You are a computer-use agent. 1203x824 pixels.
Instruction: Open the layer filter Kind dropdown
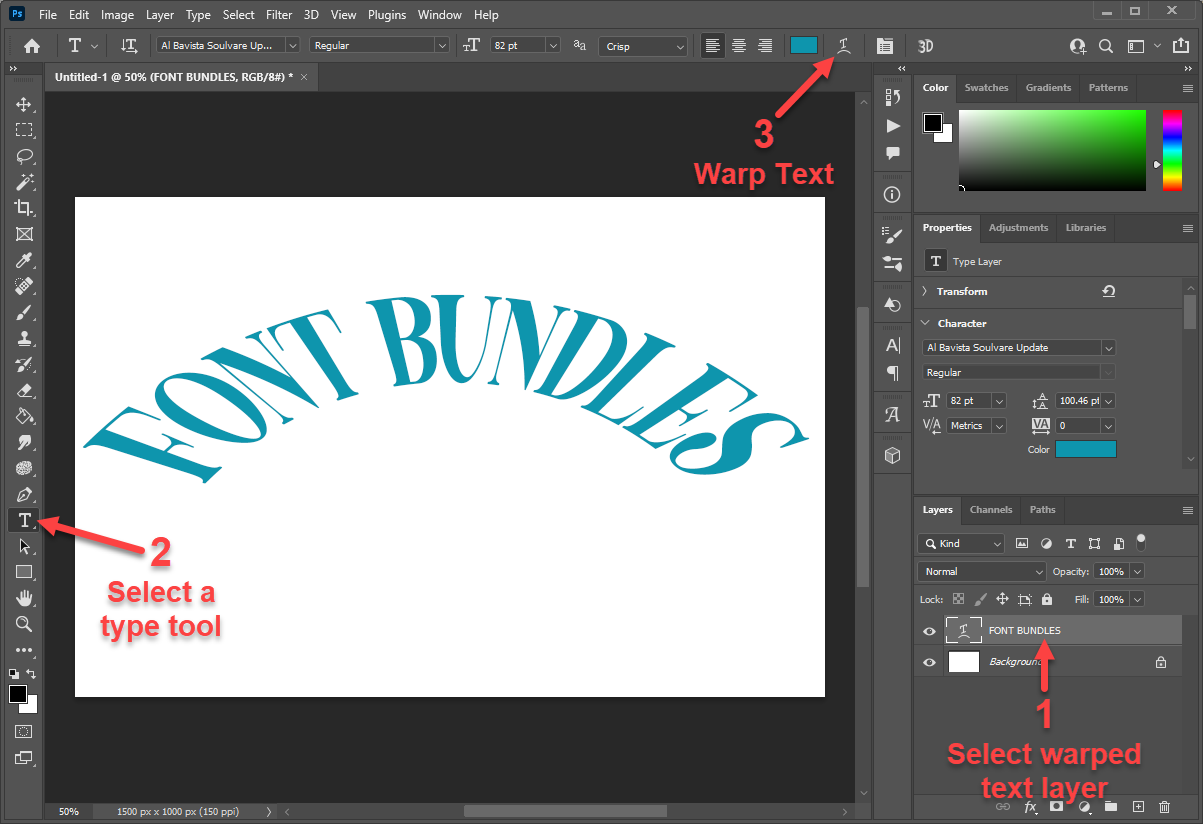coord(961,543)
